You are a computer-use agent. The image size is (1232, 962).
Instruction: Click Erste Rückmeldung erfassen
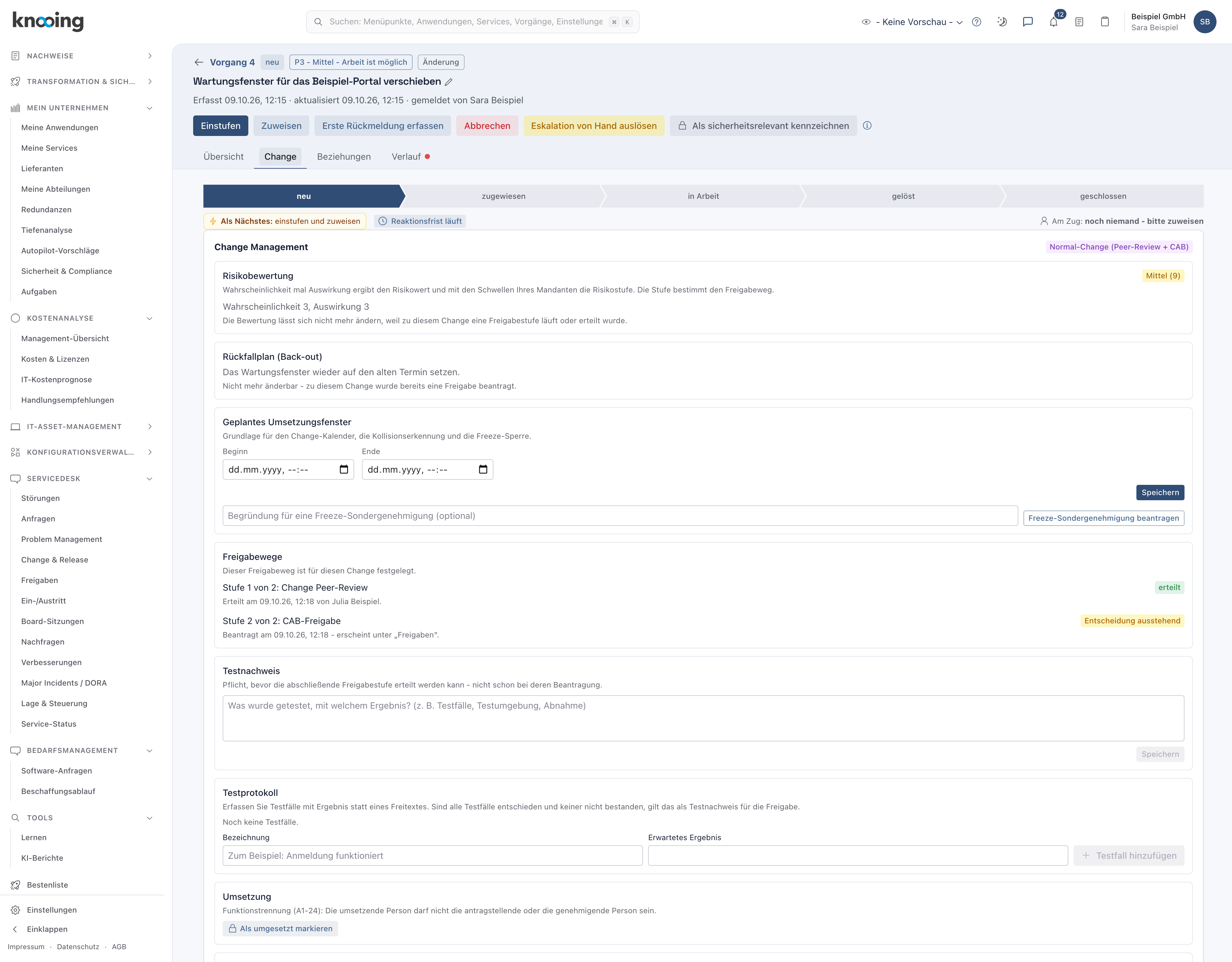point(382,126)
